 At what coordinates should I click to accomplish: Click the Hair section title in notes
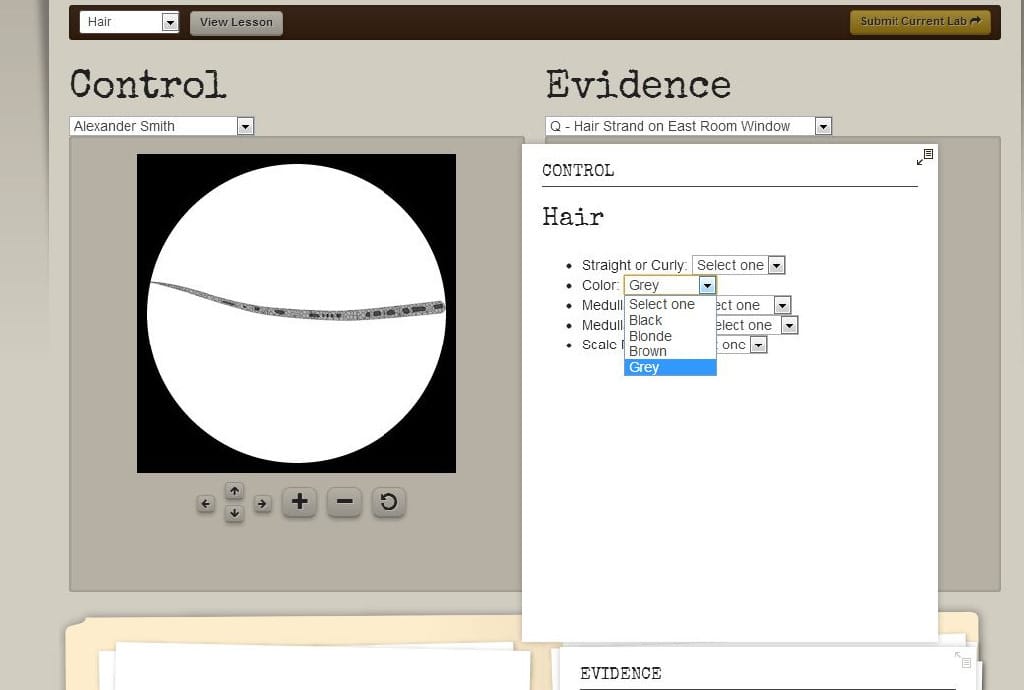pyautogui.click(x=573, y=216)
